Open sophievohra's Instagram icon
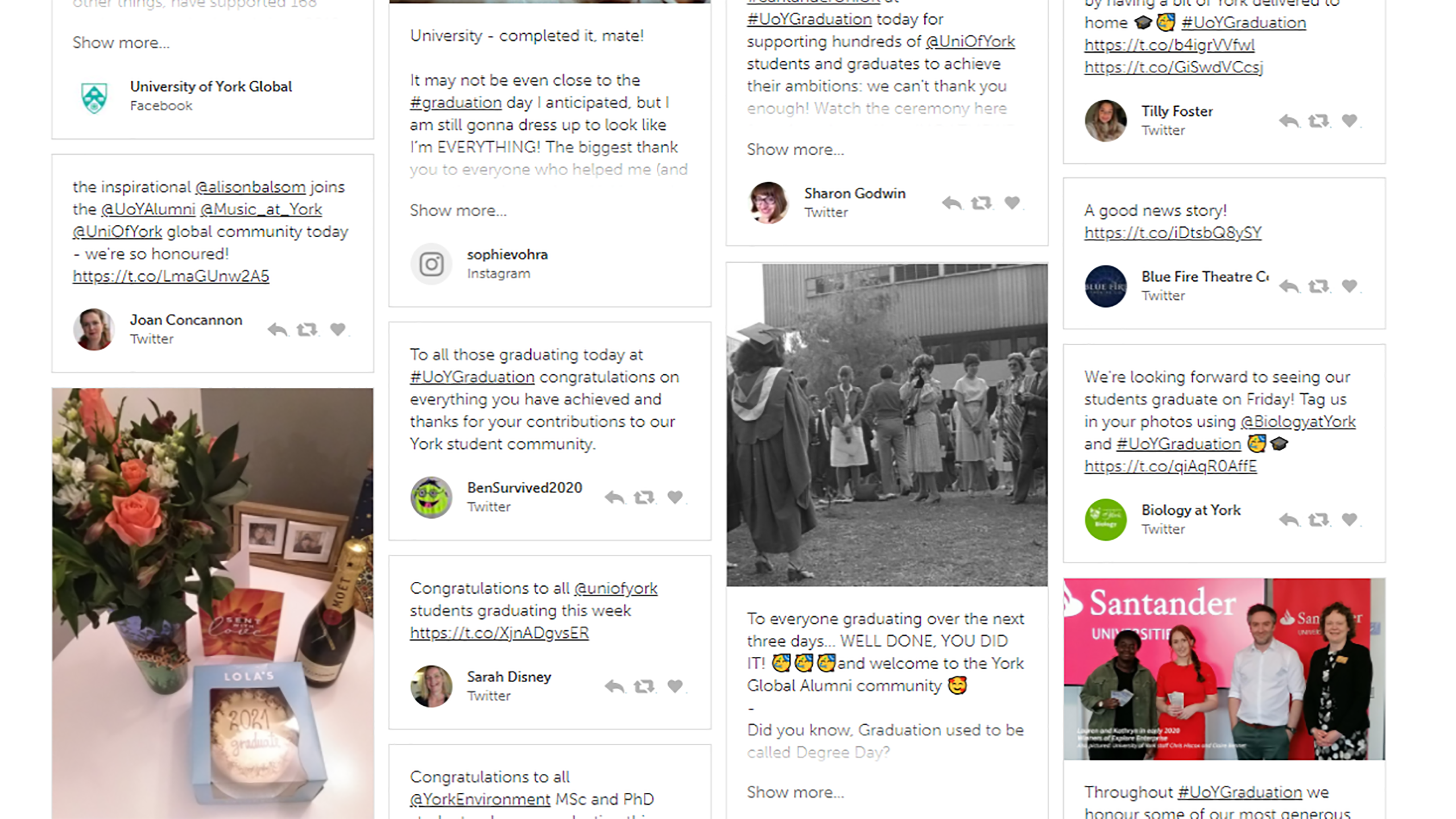The image size is (1456, 819). (431, 264)
